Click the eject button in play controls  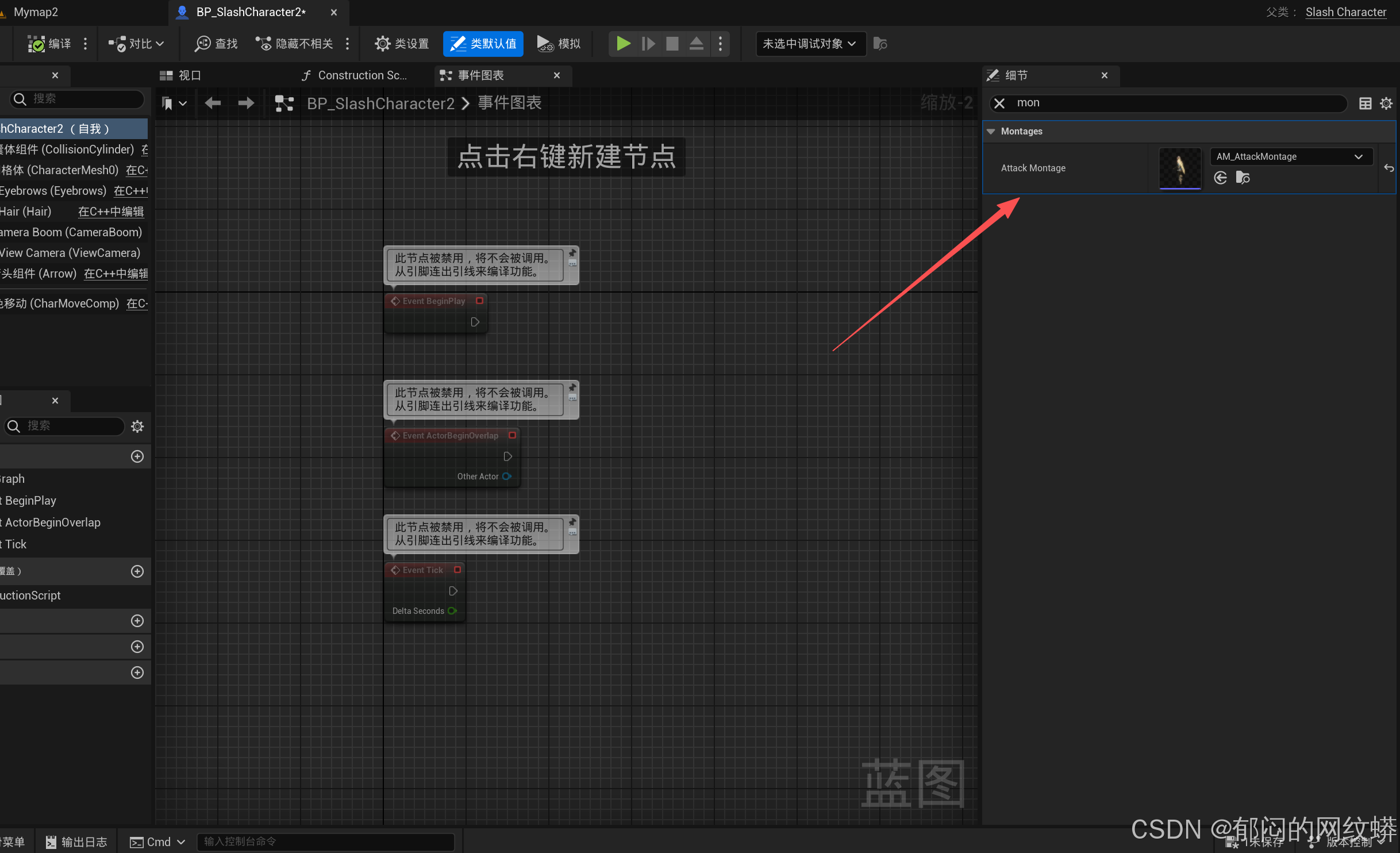point(696,44)
